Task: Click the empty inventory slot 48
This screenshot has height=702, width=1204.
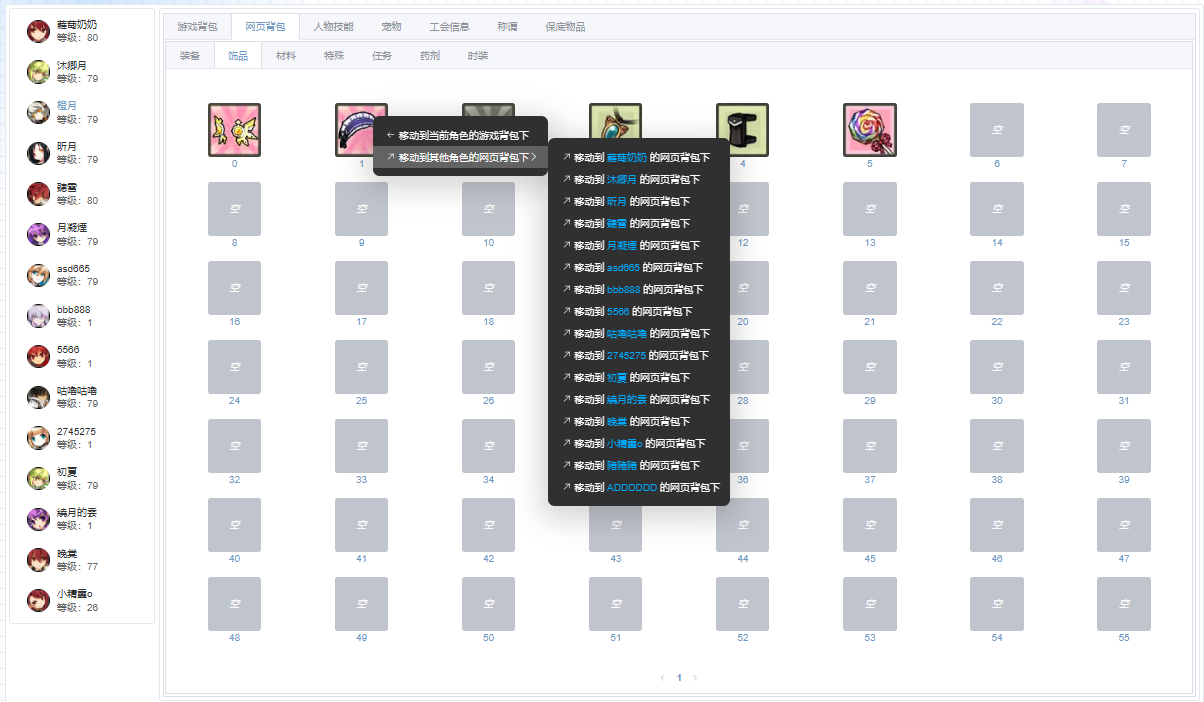Action: tap(234, 604)
